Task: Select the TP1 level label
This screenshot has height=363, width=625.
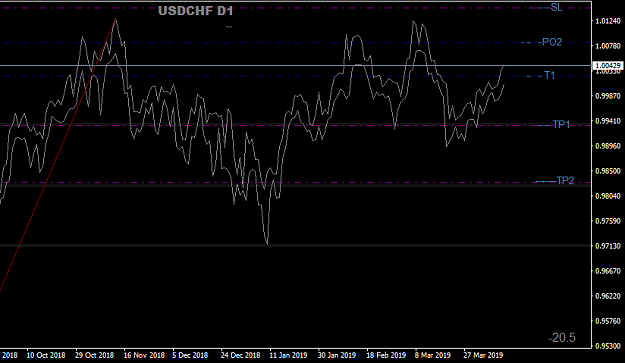Action: point(561,125)
